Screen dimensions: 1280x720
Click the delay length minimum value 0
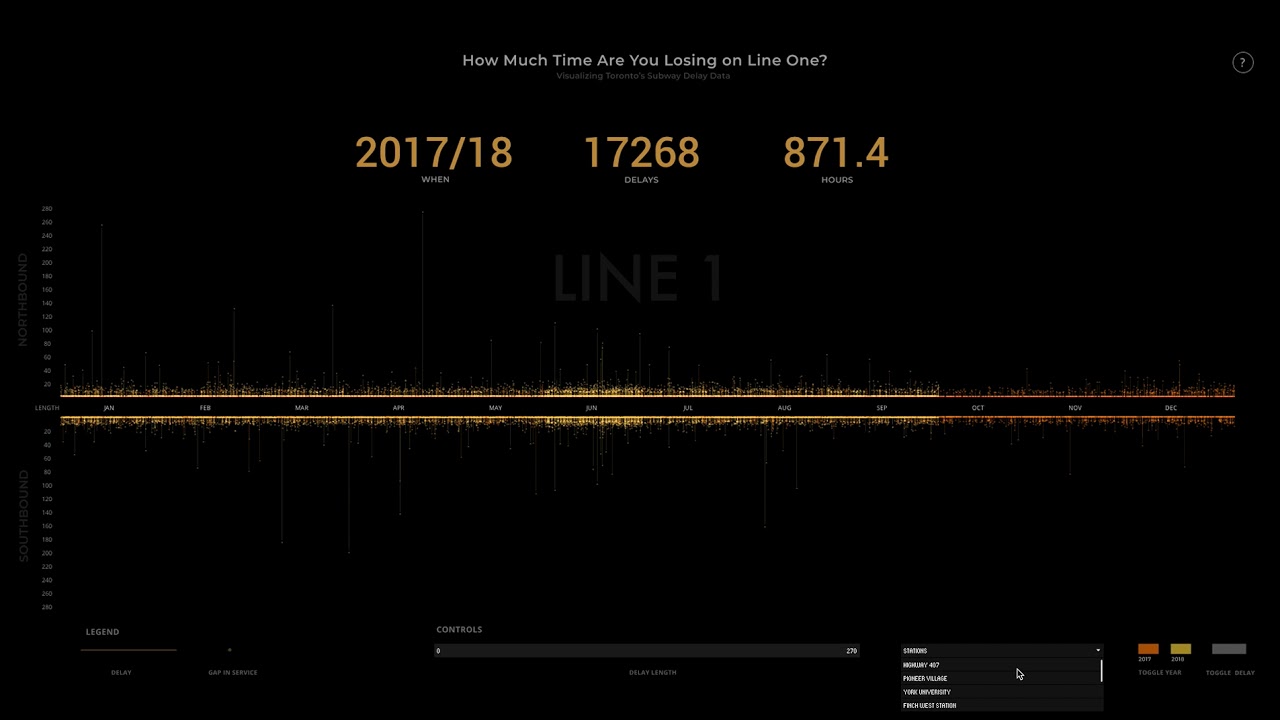[438, 651]
